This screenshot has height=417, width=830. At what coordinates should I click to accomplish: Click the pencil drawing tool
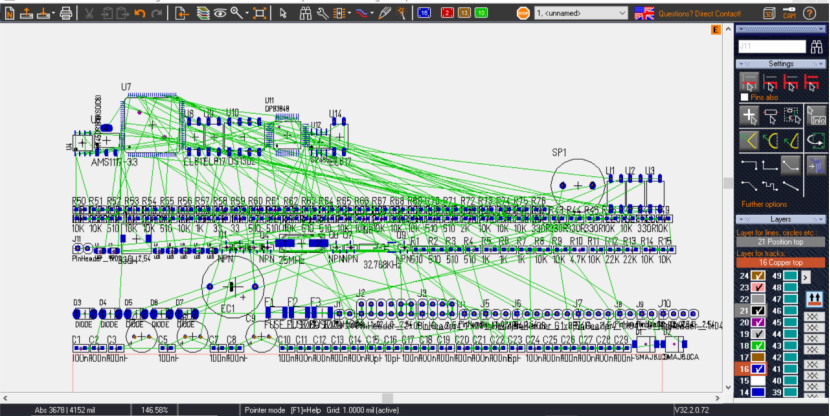[385, 13]
